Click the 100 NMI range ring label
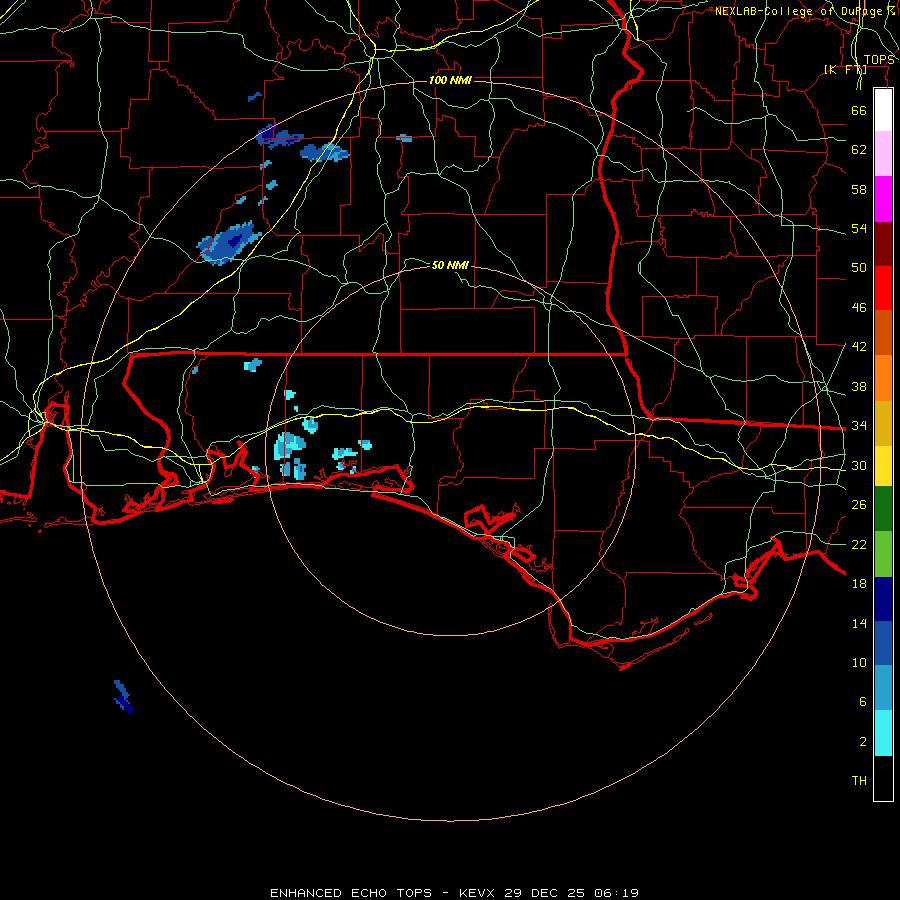Viewport: 900px width, 900px height. coord(450,80)
